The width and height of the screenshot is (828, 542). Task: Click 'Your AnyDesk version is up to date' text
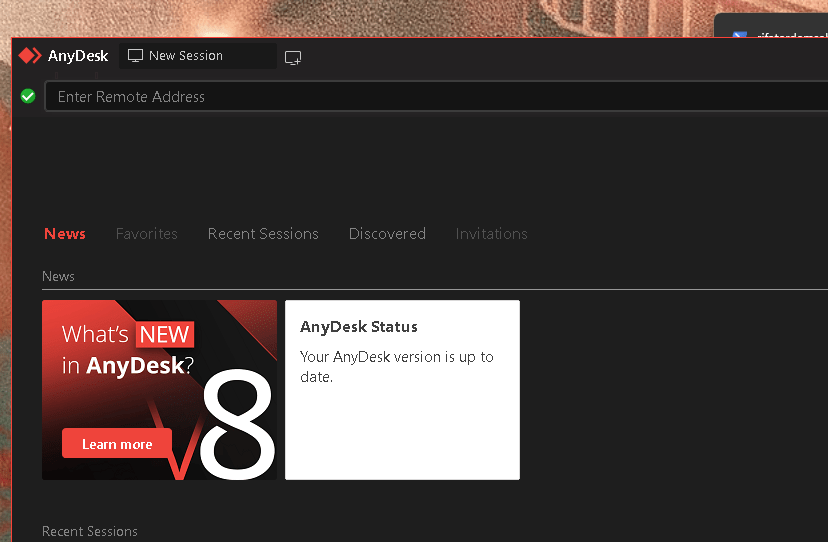397,367
